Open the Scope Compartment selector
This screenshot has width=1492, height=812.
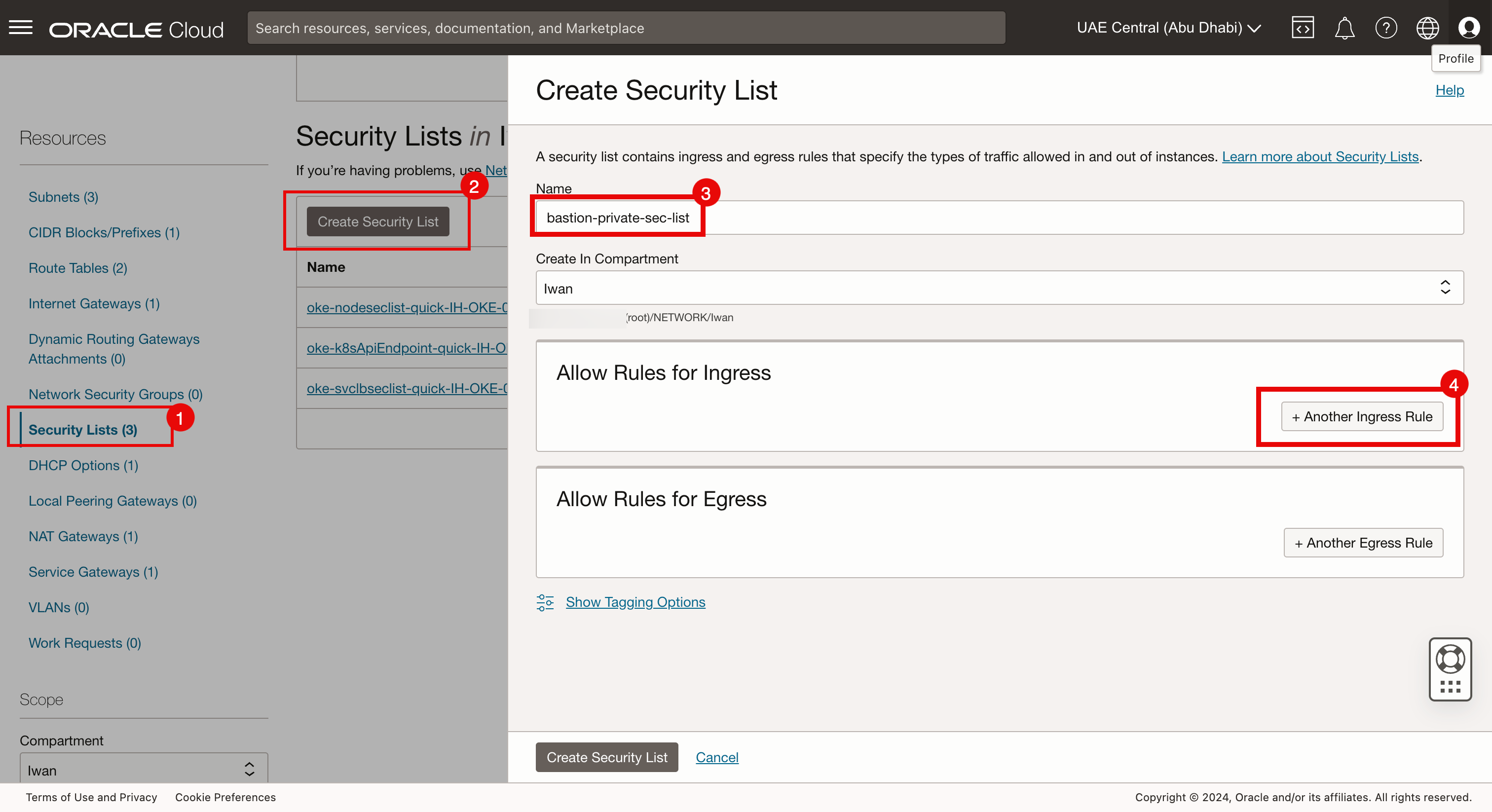[x=144, y=770]
